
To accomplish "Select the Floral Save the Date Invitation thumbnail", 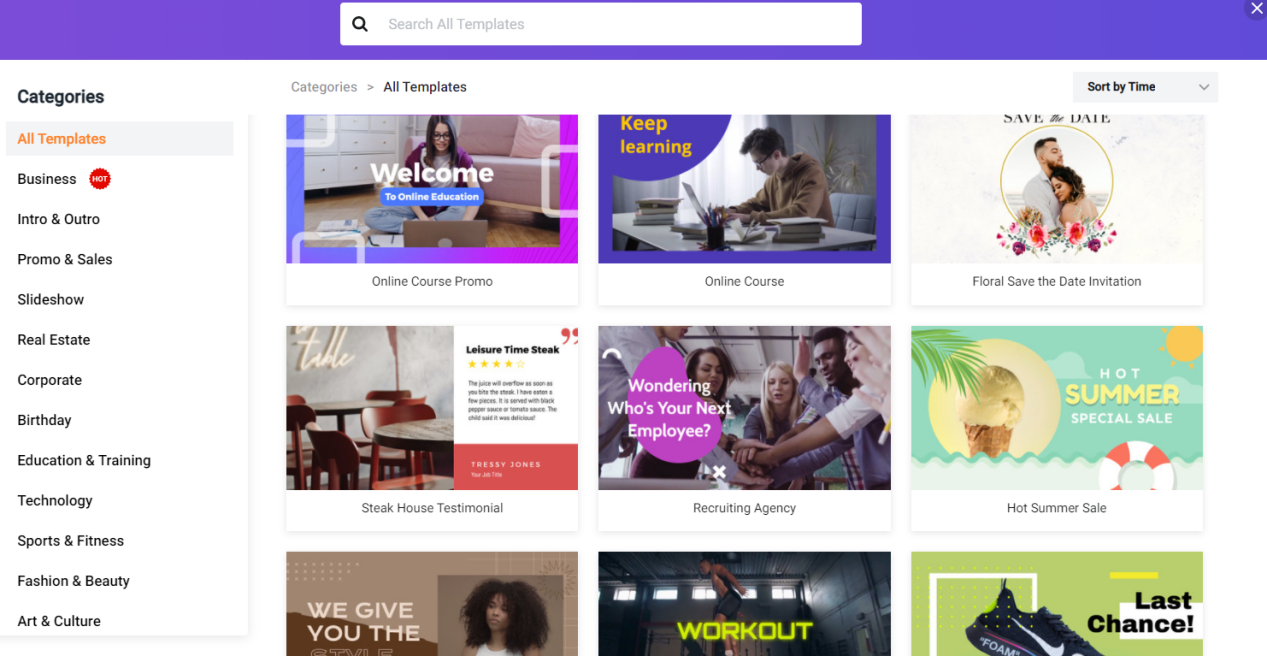I will pyautogui.click(x=1057, y=189).
